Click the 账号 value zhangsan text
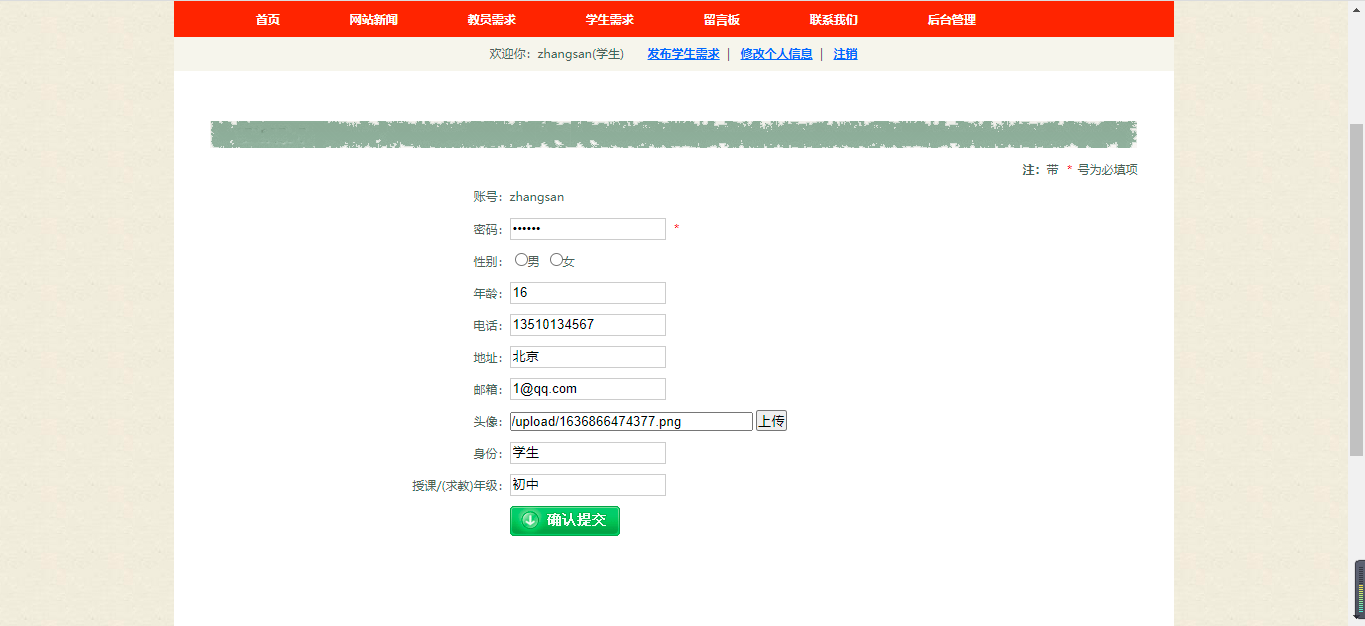Screen dimensions: 1365x626 coord(537,197)
